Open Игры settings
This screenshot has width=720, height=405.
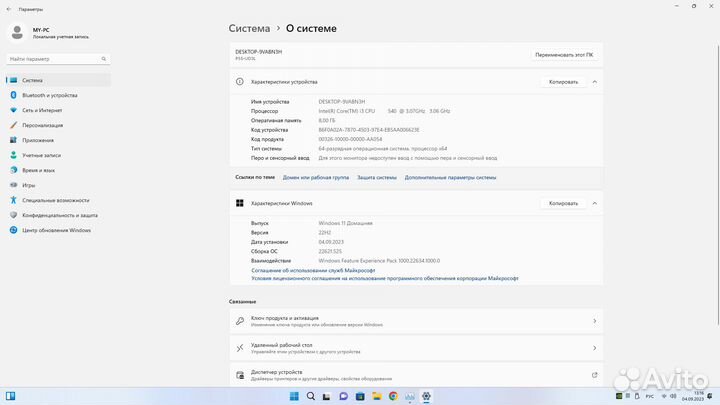coord(58,185)
